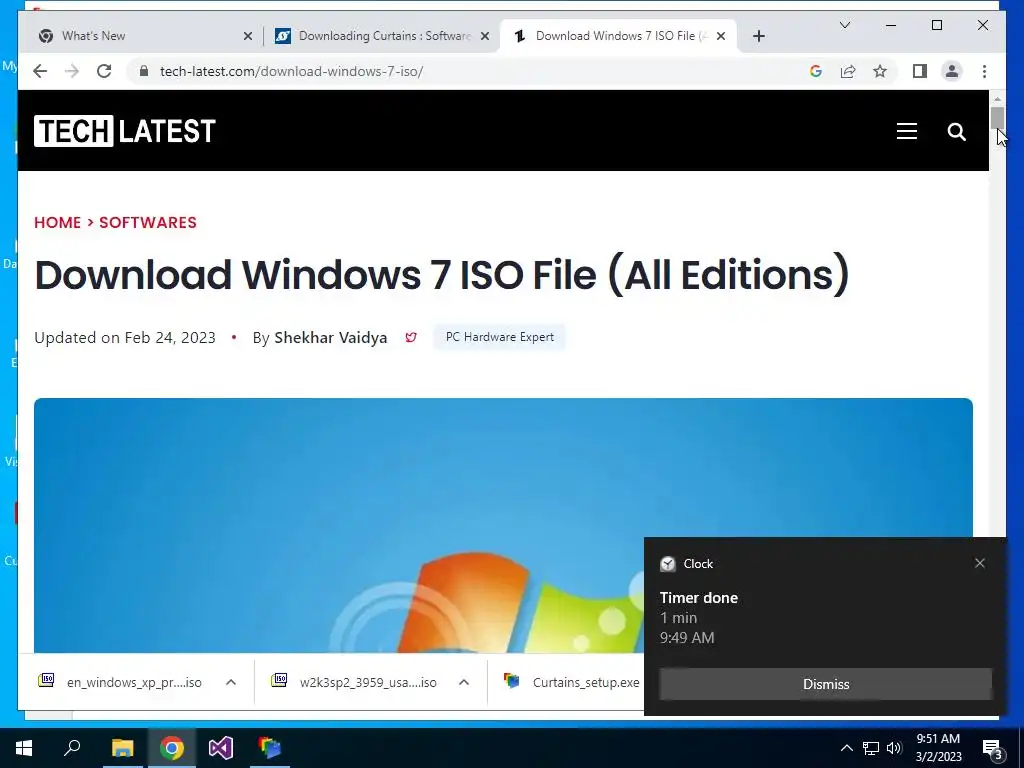The width and height of the screenshot is (1024, 768).
Task: Reload the current page
Action: pyautogui.click(x=104, y=71)
